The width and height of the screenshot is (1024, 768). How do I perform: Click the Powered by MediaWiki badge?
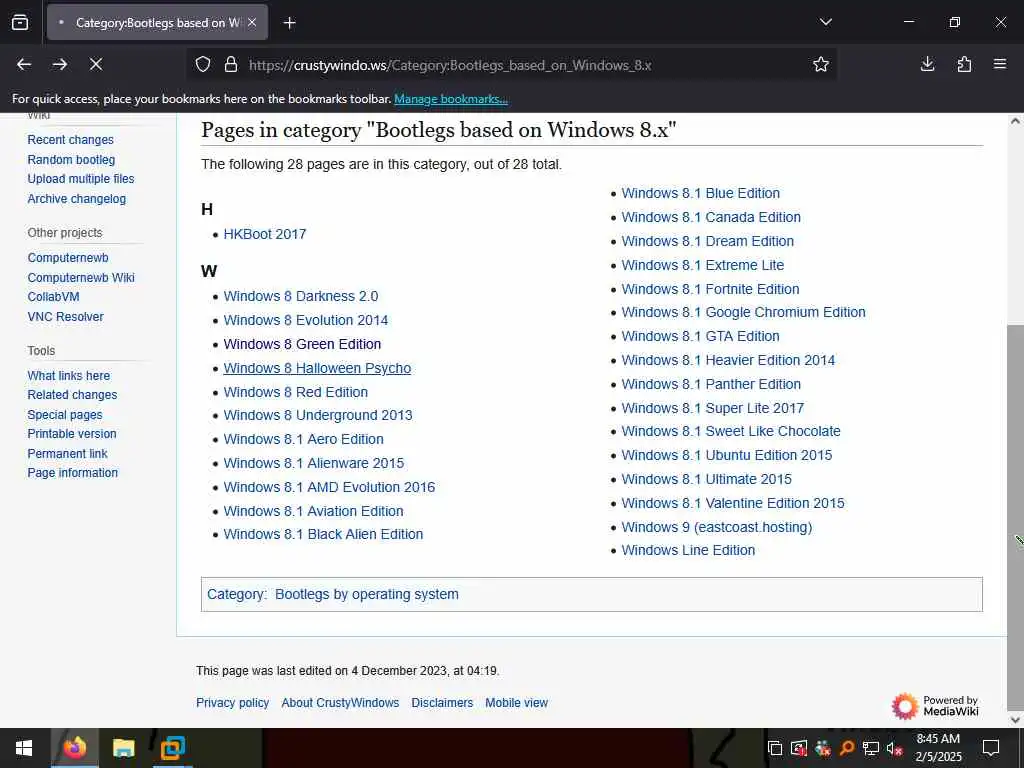click(935, 706)
